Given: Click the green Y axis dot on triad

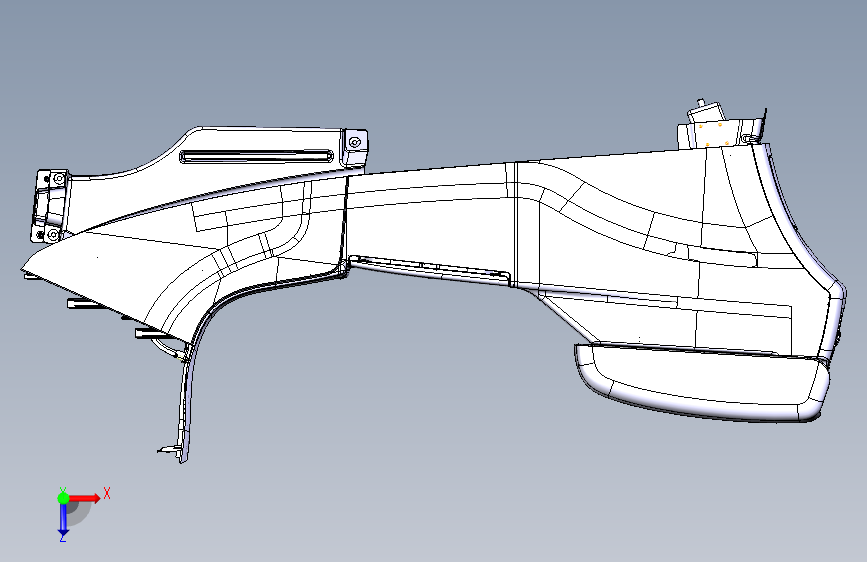Looking at the screenshot, I should coord(63,498).
